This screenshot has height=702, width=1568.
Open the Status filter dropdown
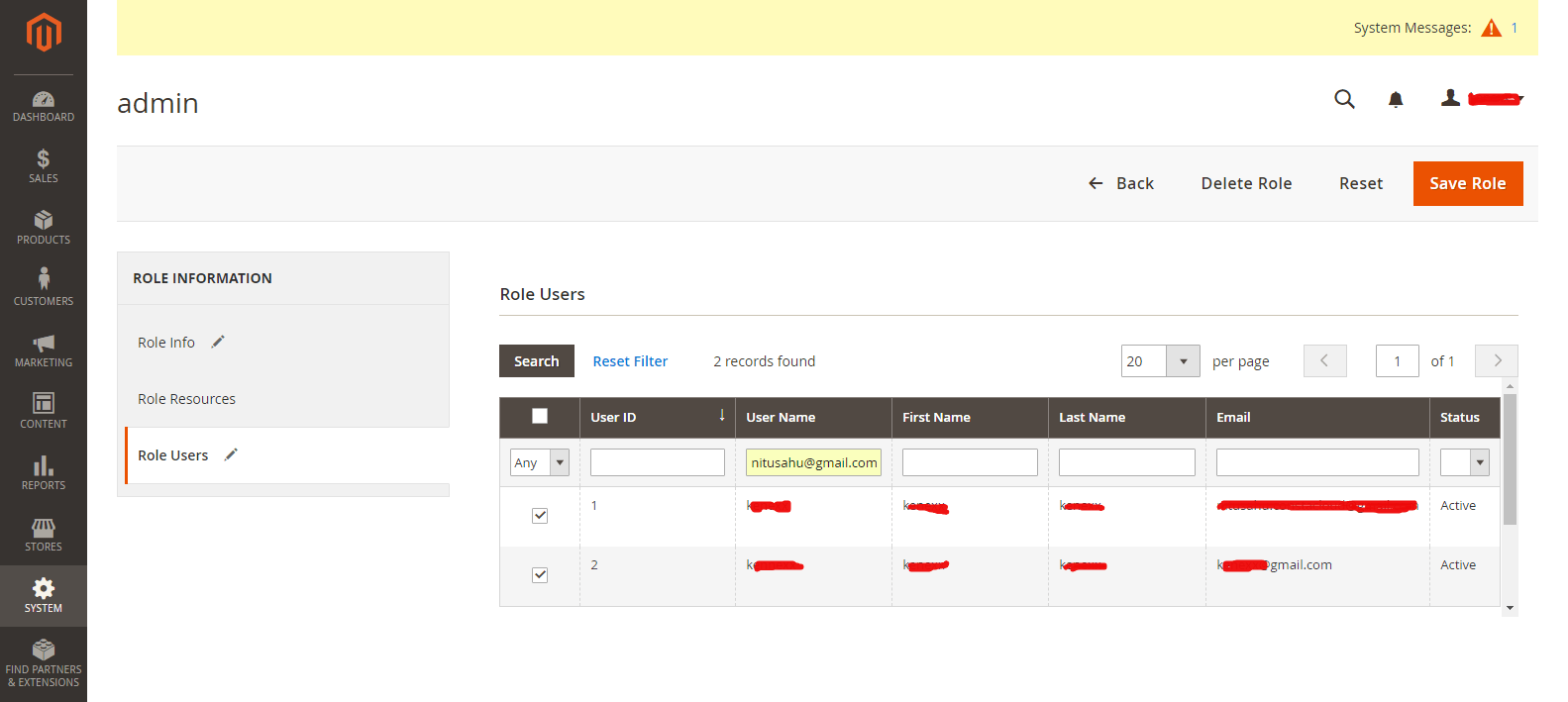click(1465, 462)
